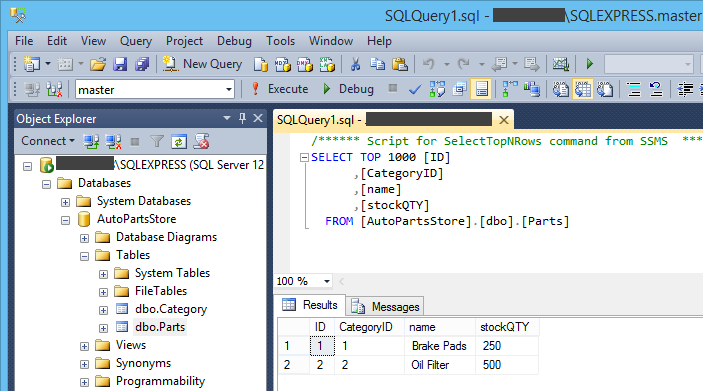The width and height of the screenshot is (703, 391).
Task: Open the Object Explorer window position menu
Action: 227,118
